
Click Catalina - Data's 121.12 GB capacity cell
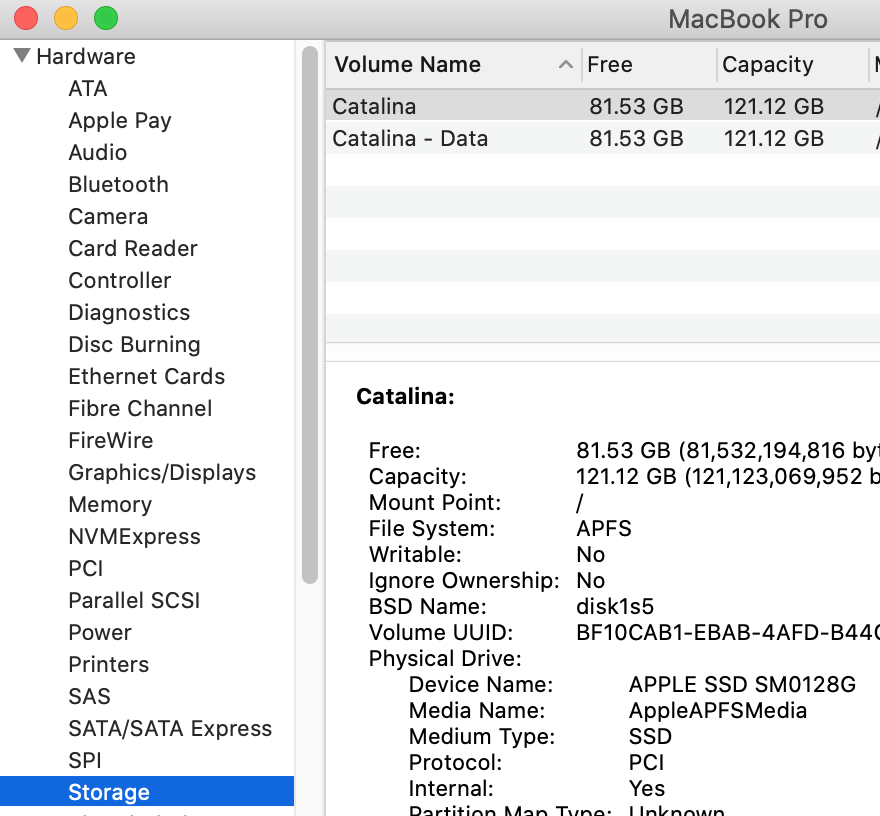click(773, 138)
